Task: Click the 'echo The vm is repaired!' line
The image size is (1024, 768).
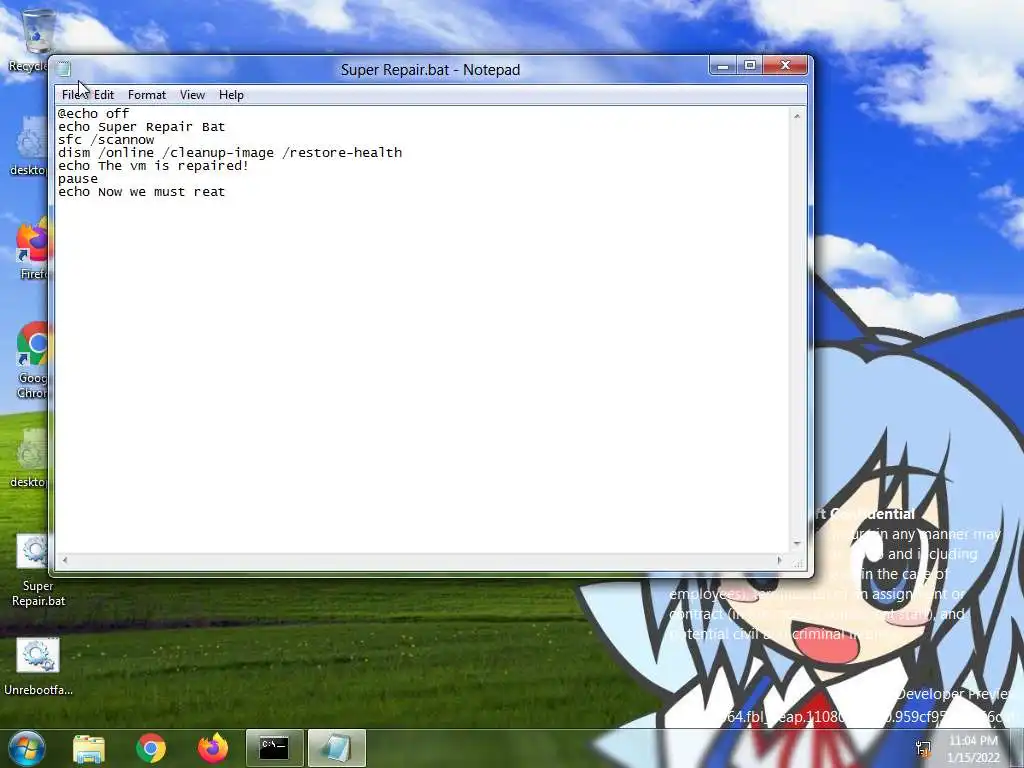Action: coord(153,166)
